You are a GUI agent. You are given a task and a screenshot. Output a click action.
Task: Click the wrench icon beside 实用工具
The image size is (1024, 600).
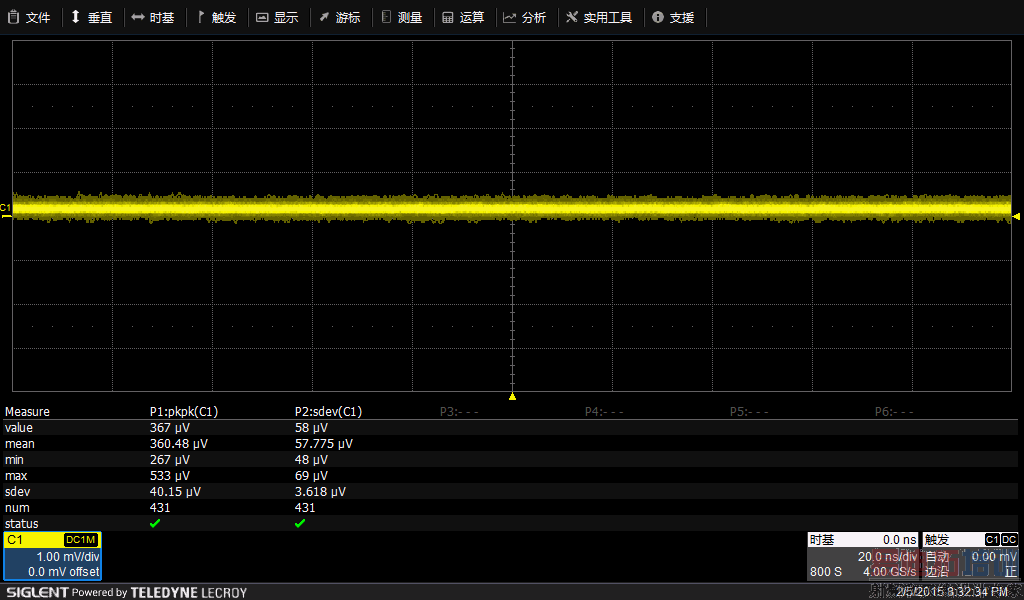(x=572, y=17)
